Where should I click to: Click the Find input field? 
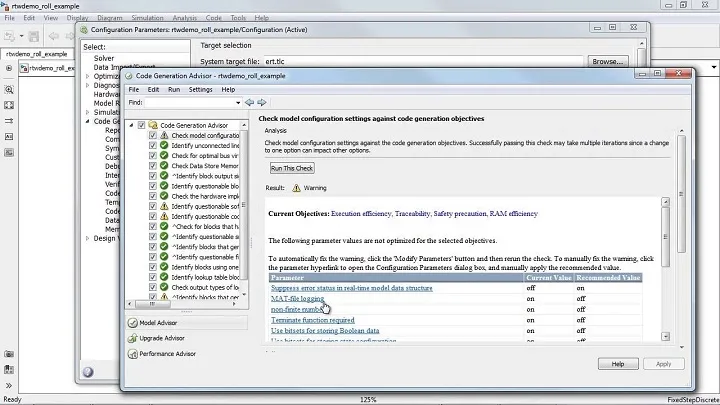click(189, 102)
